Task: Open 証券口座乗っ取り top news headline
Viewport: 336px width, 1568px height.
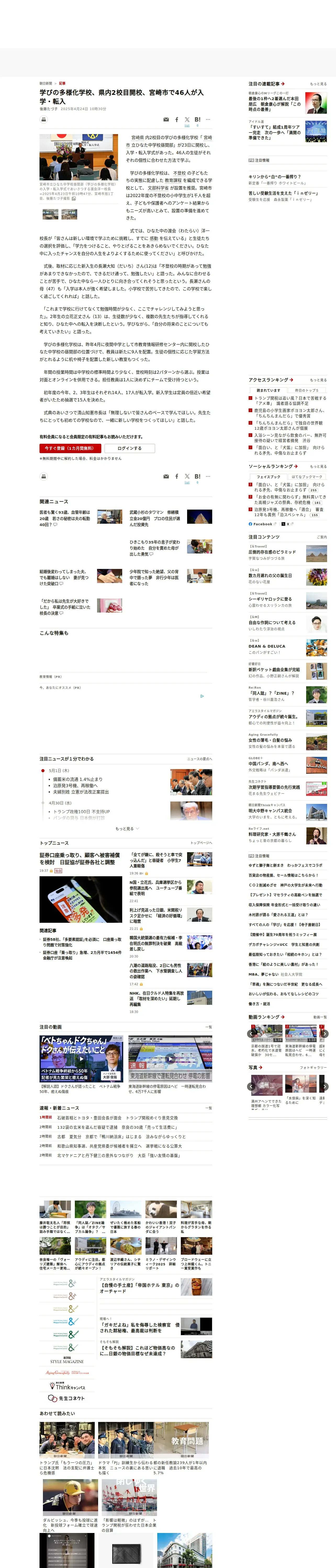Action: tap(79, 859)
